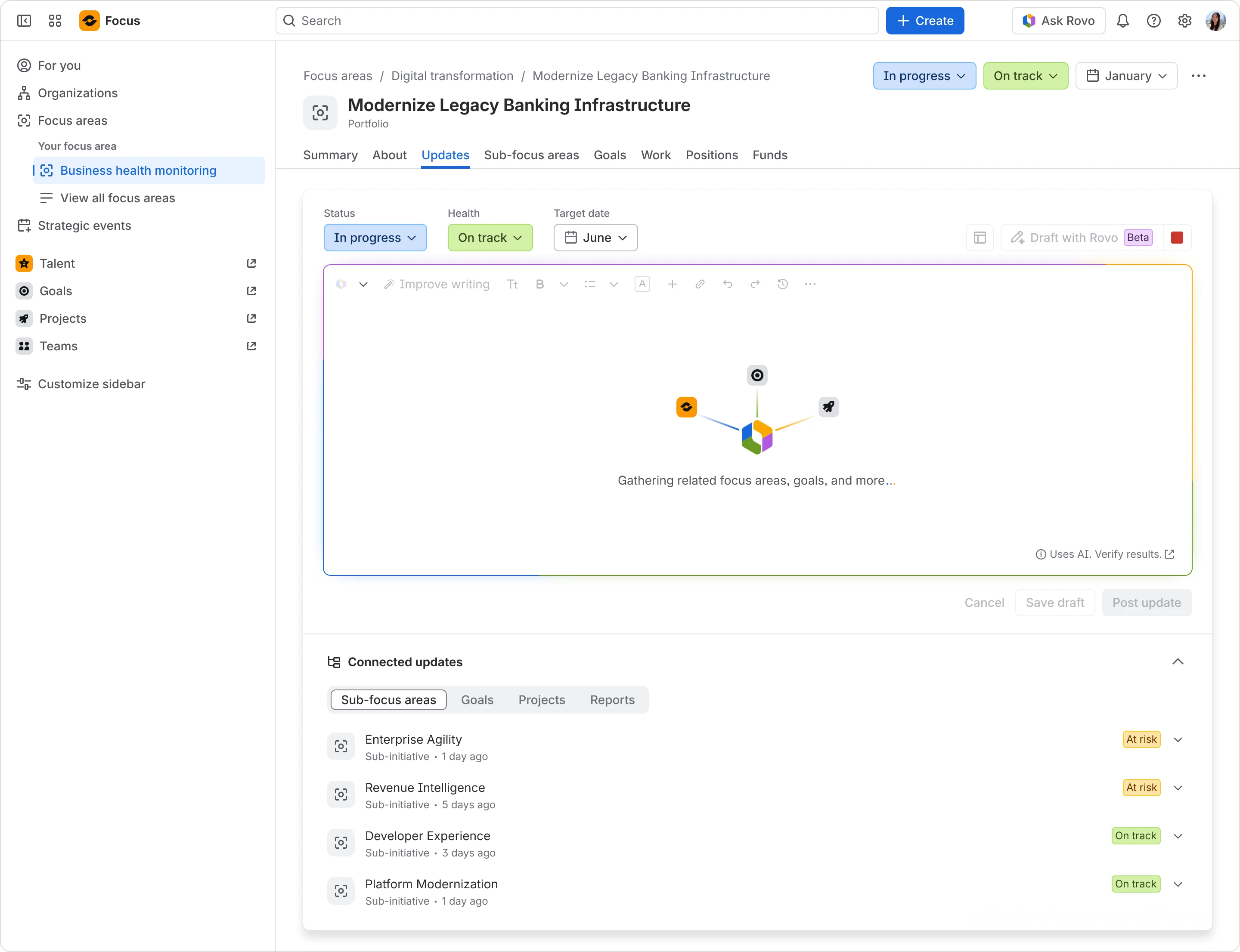Click the blue Create button
This screenshot has width=1240, height=952.
(925, 21)
